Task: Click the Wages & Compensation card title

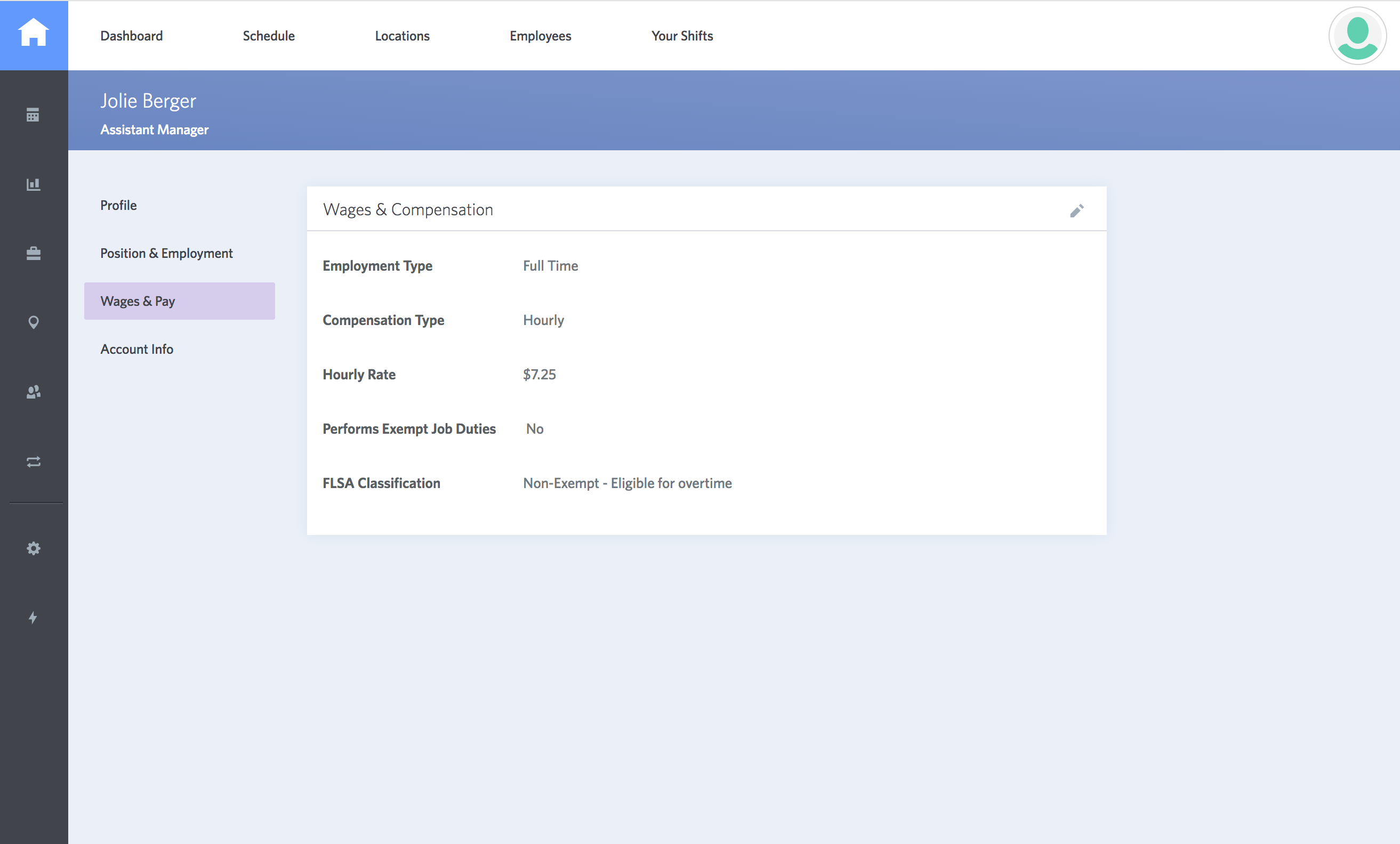Action: click(408, 209)
